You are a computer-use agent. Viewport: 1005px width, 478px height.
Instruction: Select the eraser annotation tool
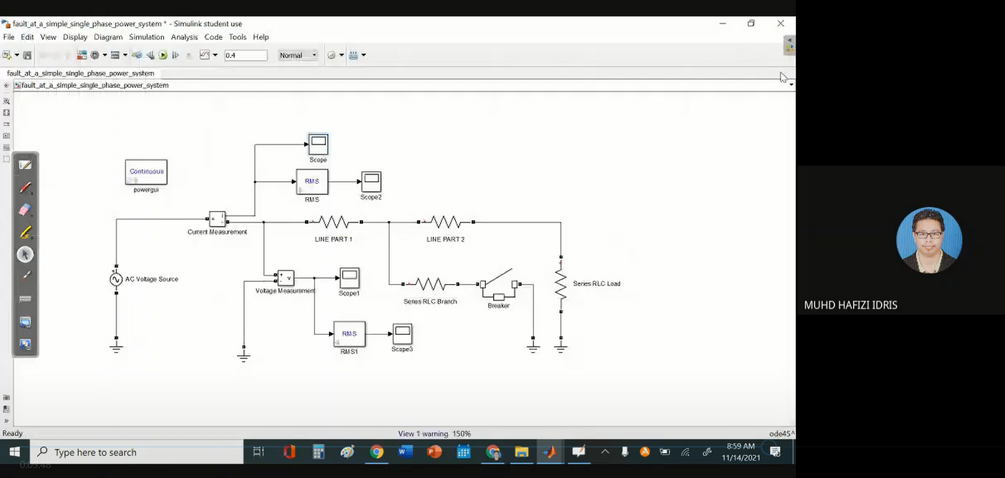click(x=25, y=210)
